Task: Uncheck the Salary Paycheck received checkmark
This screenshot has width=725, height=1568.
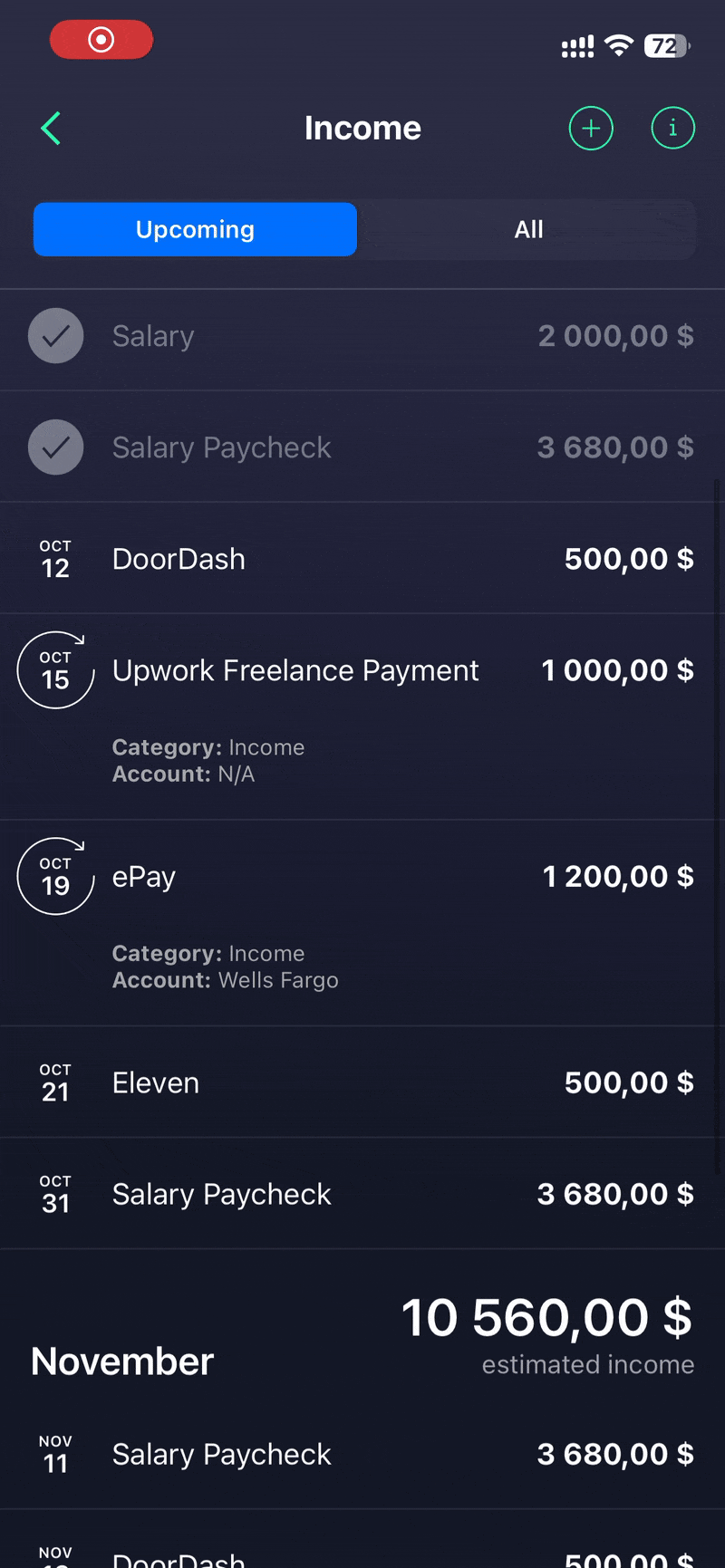Action: click(56, 447)
